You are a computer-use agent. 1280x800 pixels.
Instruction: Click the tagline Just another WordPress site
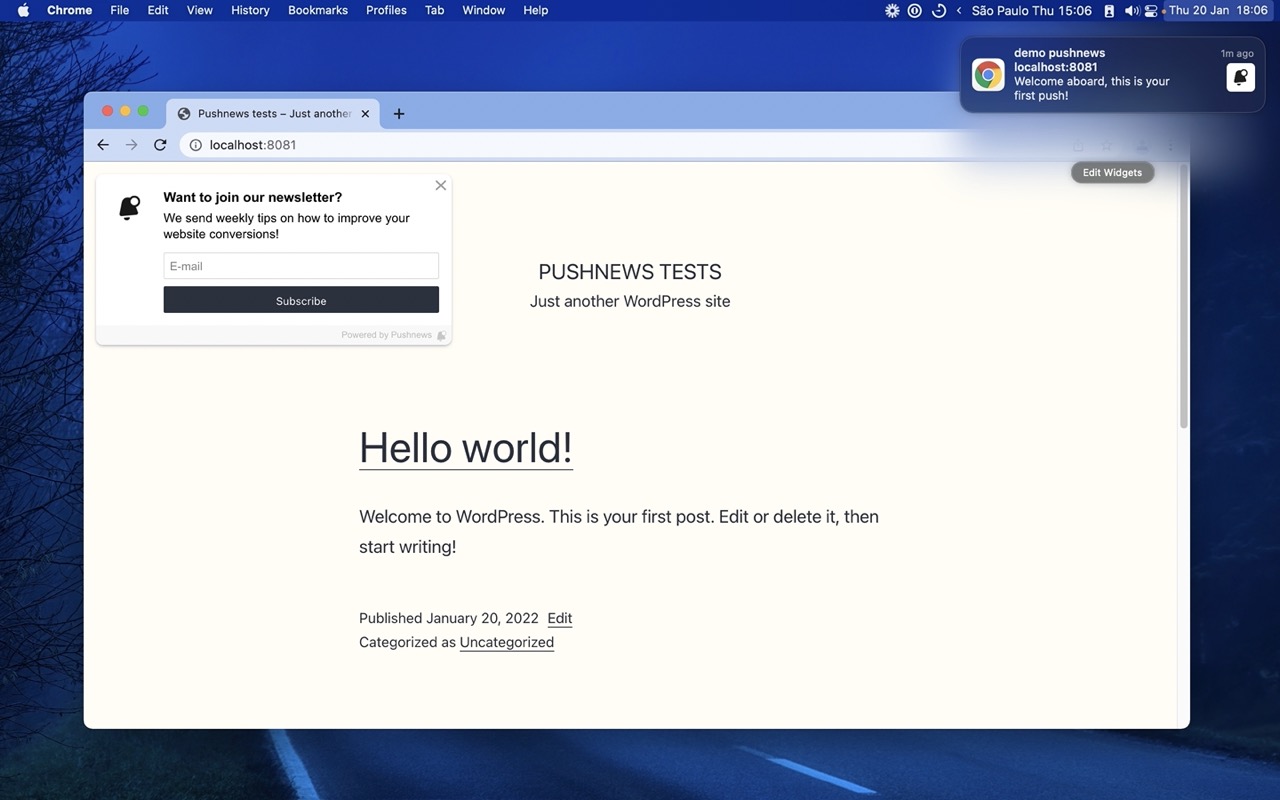pos(630,301)
